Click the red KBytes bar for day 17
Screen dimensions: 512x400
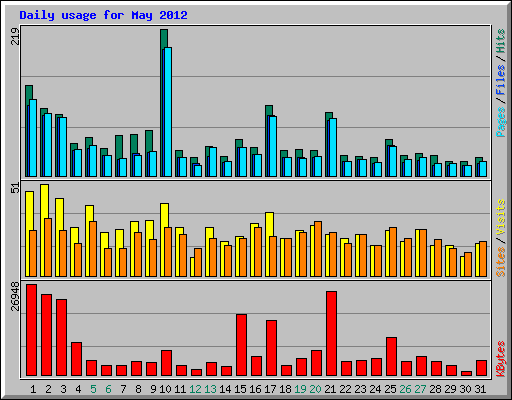271,348
